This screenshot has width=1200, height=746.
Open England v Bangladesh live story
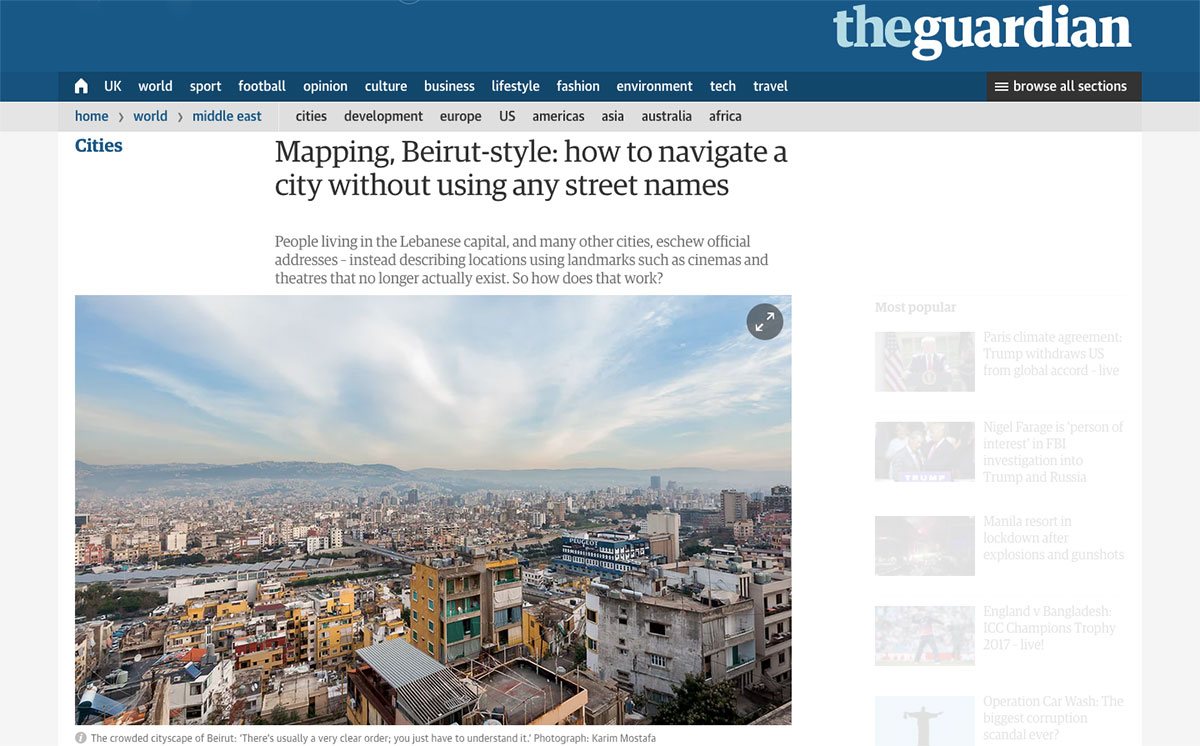pos(1048,627)
